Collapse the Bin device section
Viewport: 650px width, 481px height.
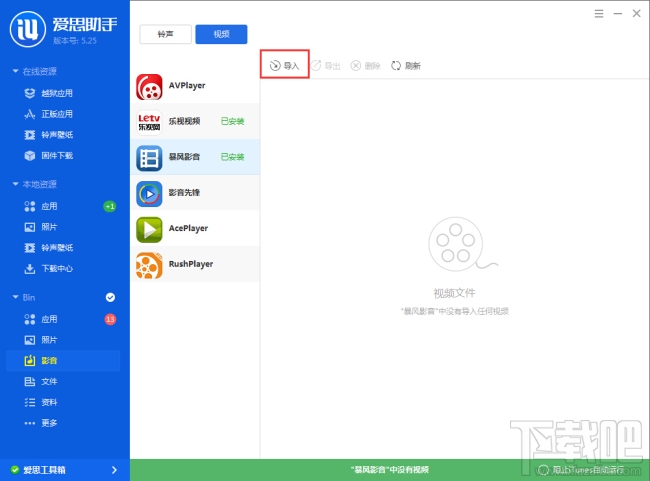tap(15, 297)
